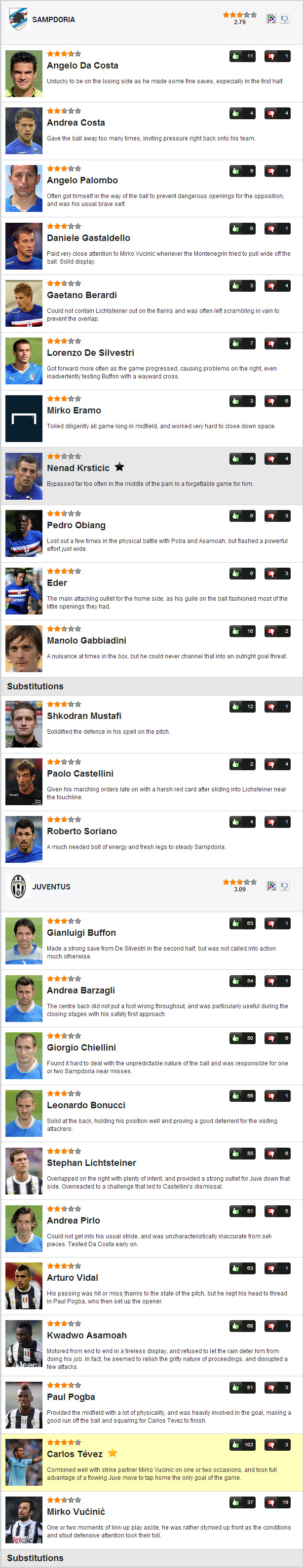The height and width of the screenshot is (1568, 304).
Task: Dislike Nenad Krsticic's performance rating
Action: pyautogui.click(x=278, y=458)
